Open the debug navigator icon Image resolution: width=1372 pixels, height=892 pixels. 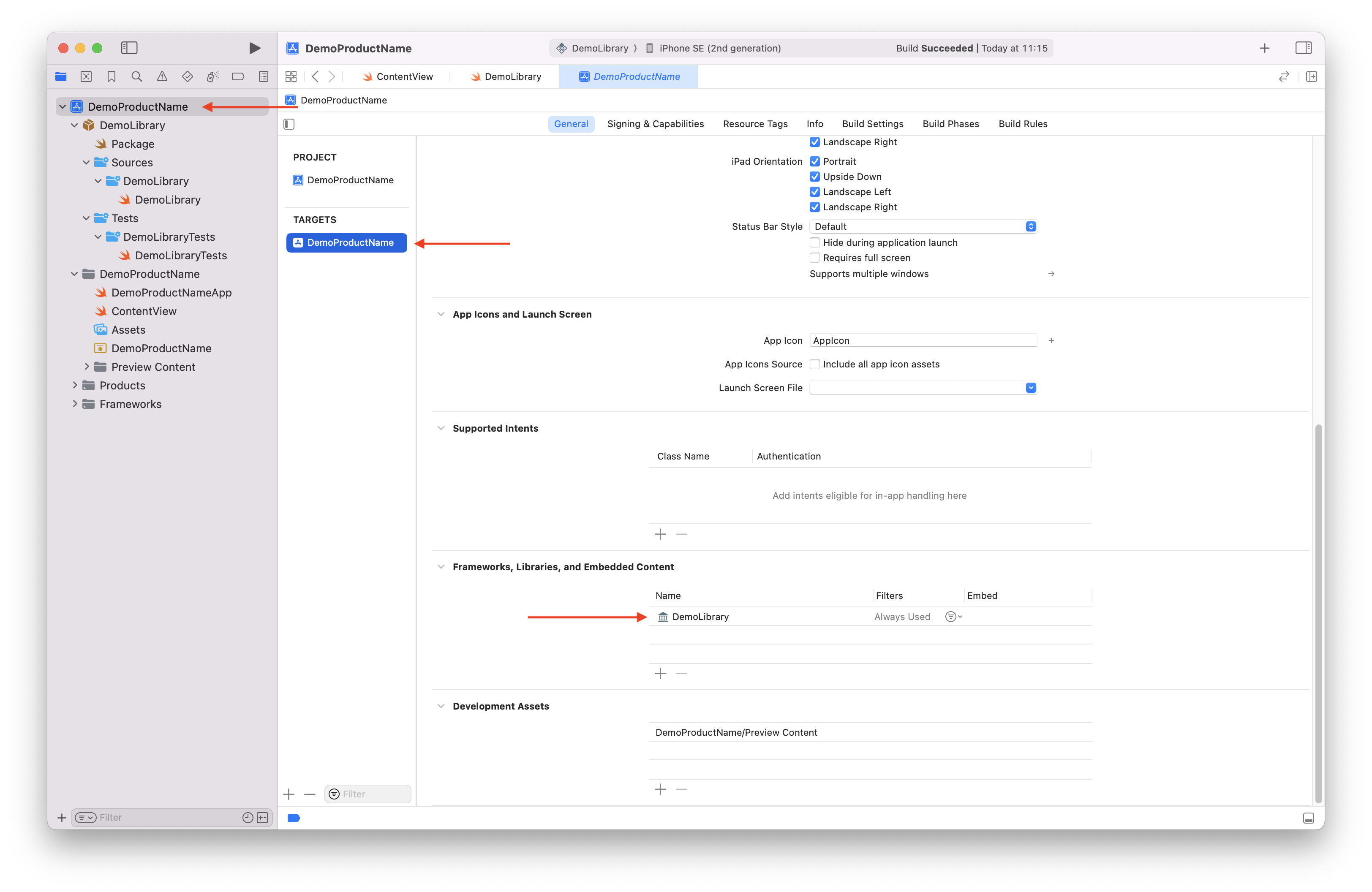tap(213, 76)
